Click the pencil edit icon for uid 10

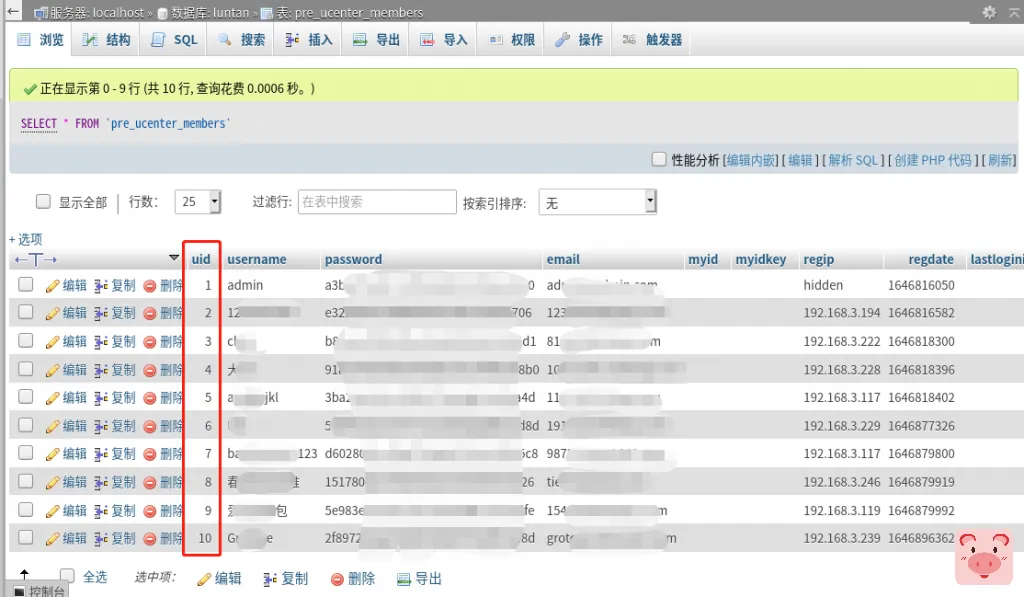coord(53,539)
